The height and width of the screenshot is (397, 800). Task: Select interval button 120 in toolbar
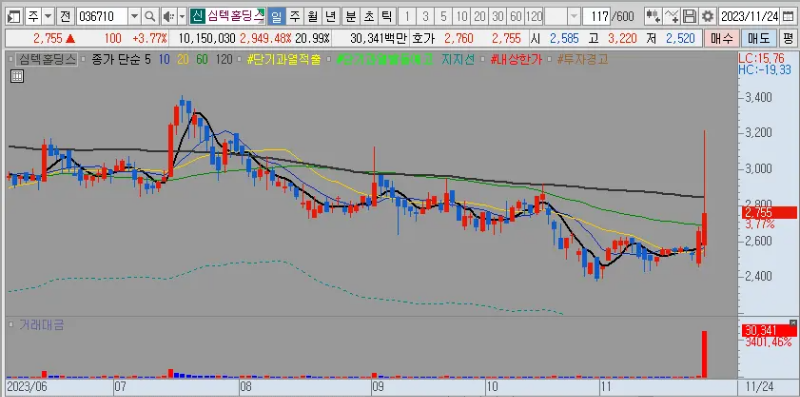pos(534,17)
